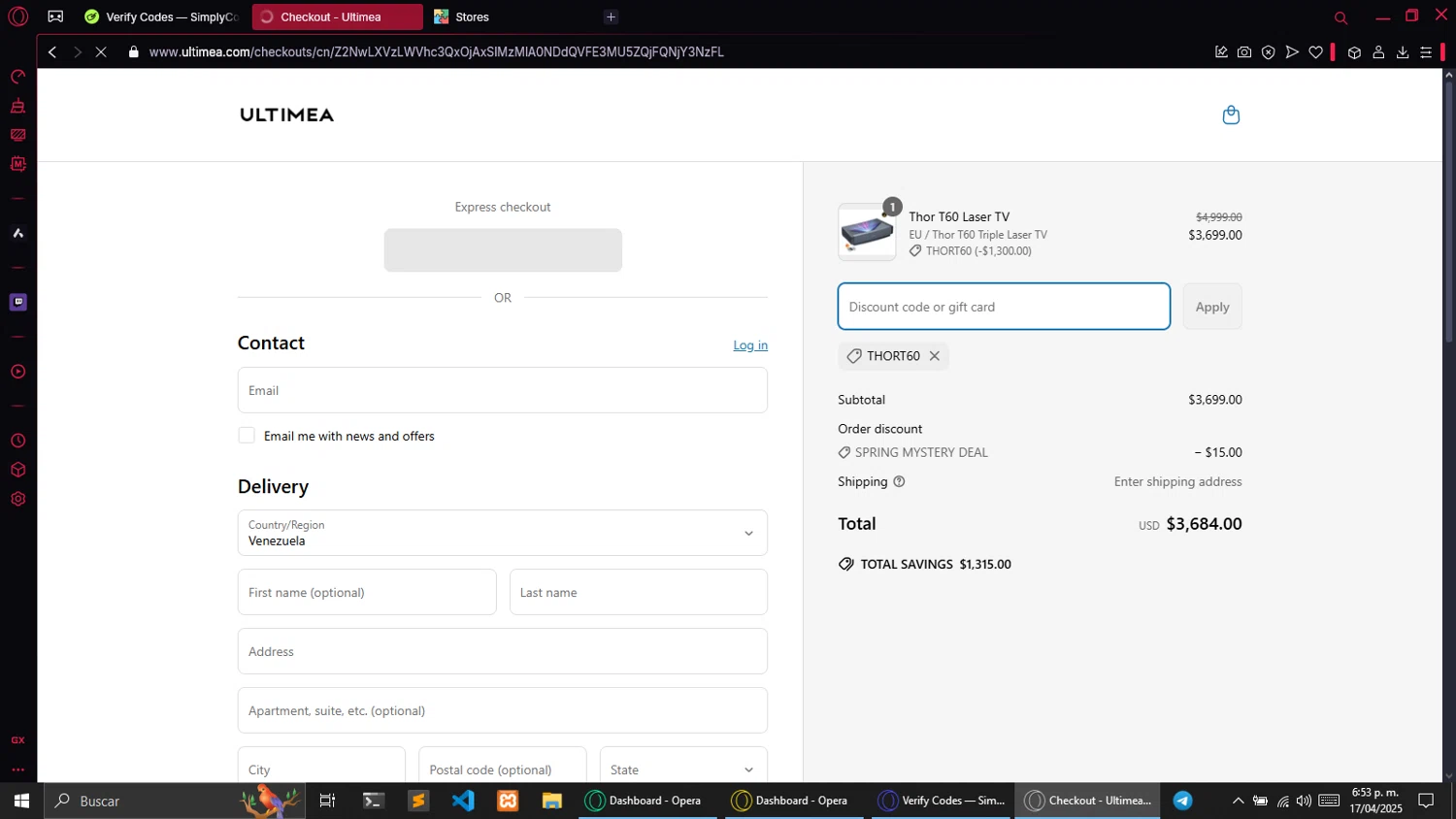Image resolution: width=1456 pixels, height=819 pixels.
Task: Focus the First name (optional) field
Action: click(x=367, y=592)
